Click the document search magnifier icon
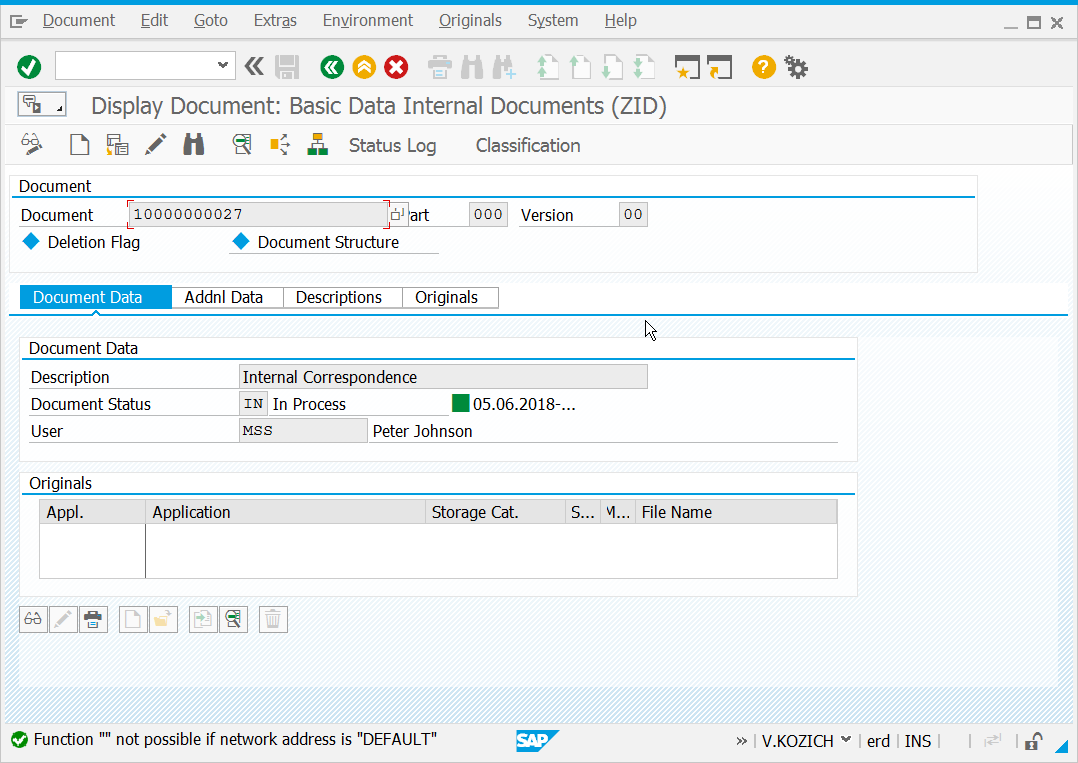Viewport: 1078px width, 763px height. coord(241,144)
